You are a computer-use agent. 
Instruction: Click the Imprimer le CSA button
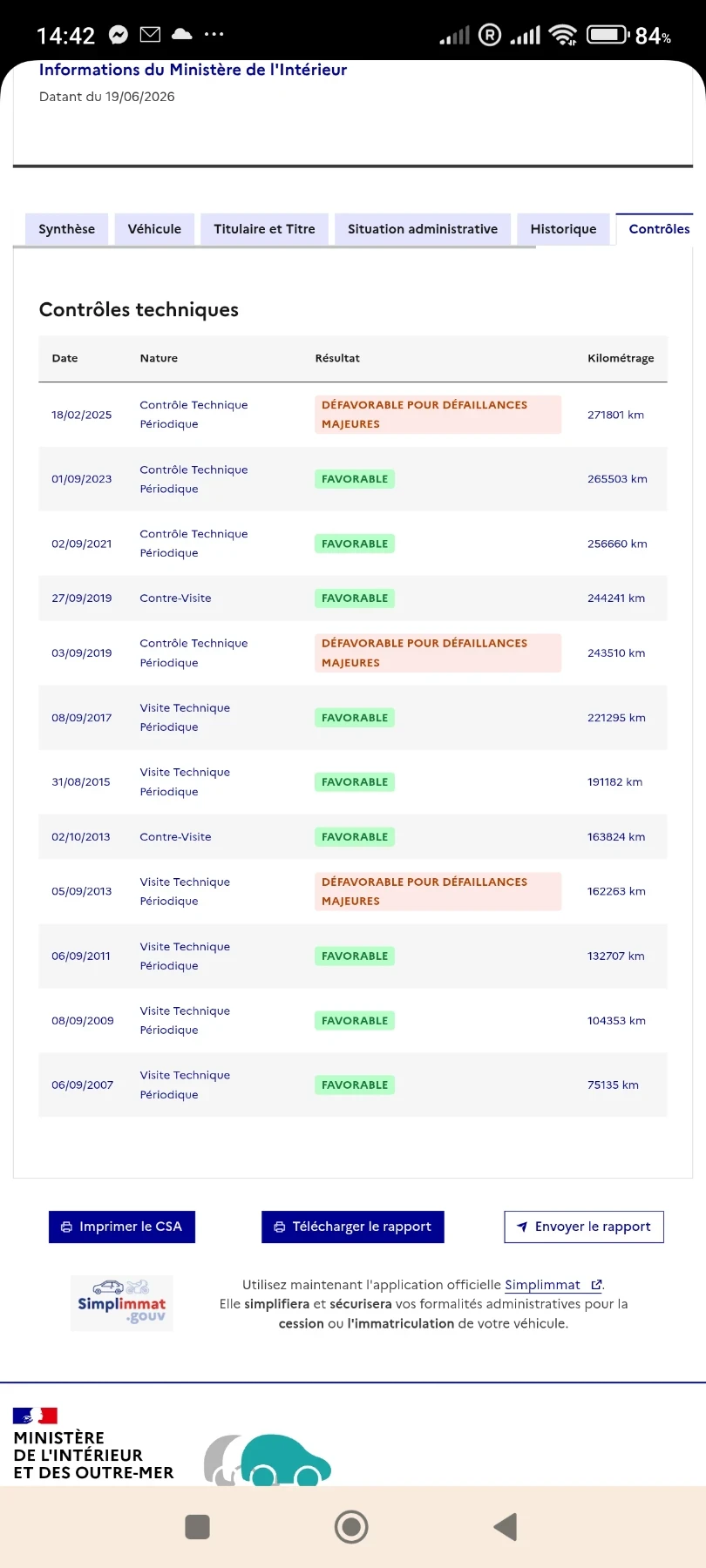click(x=122, y=1227)
